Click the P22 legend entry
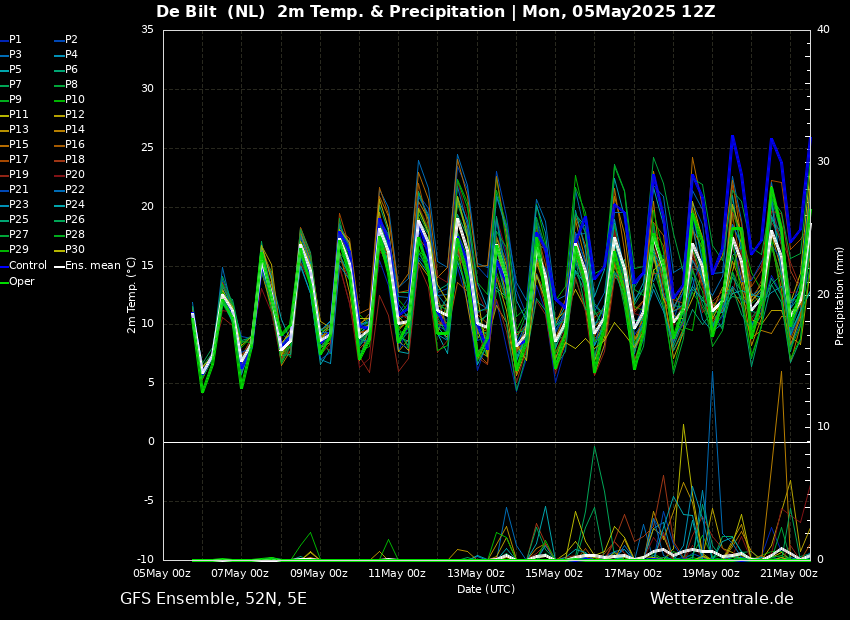 tap(75, 190)
